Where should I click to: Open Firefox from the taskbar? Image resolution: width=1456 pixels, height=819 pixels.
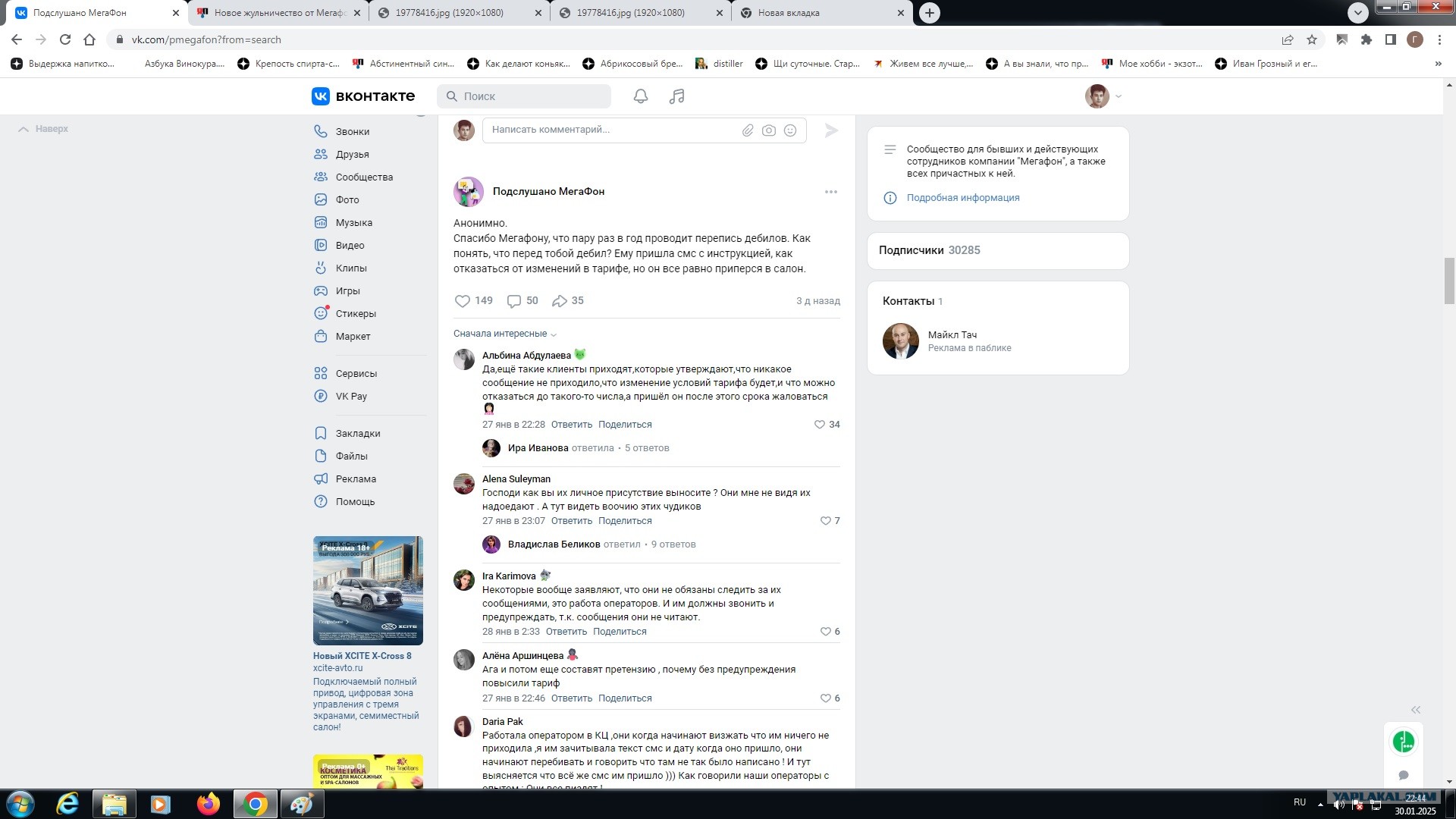tap(208, 804)
